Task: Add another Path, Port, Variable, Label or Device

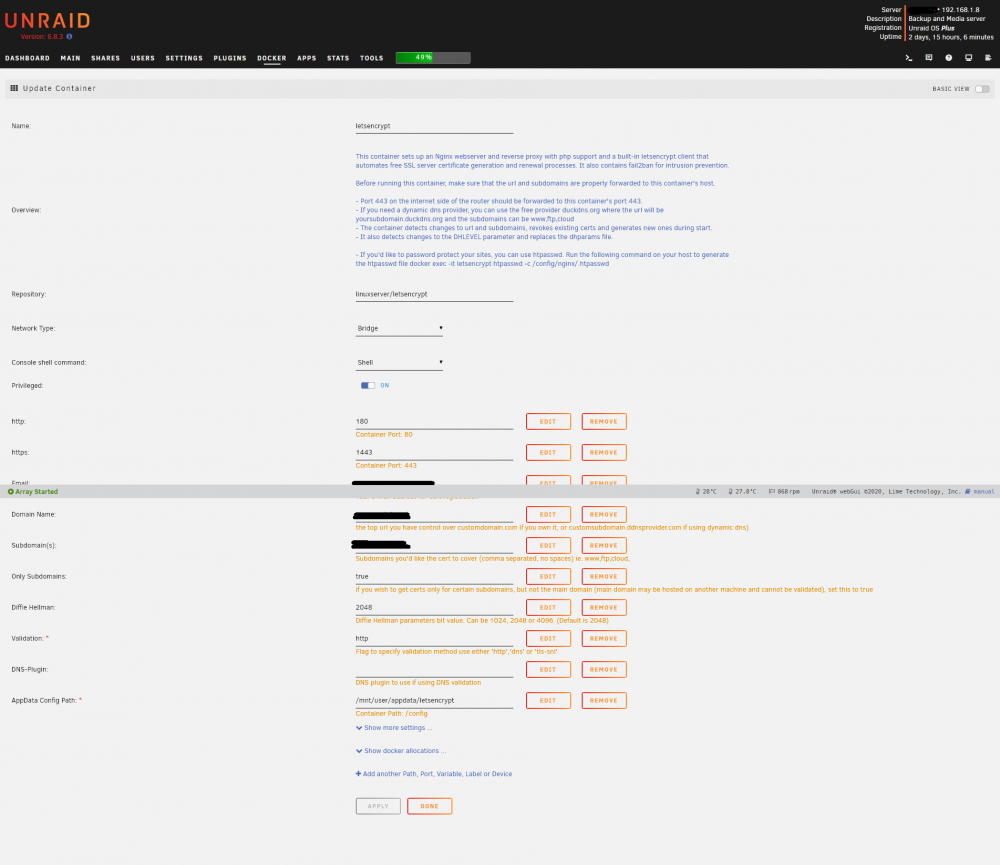Action: click(434, 774)
